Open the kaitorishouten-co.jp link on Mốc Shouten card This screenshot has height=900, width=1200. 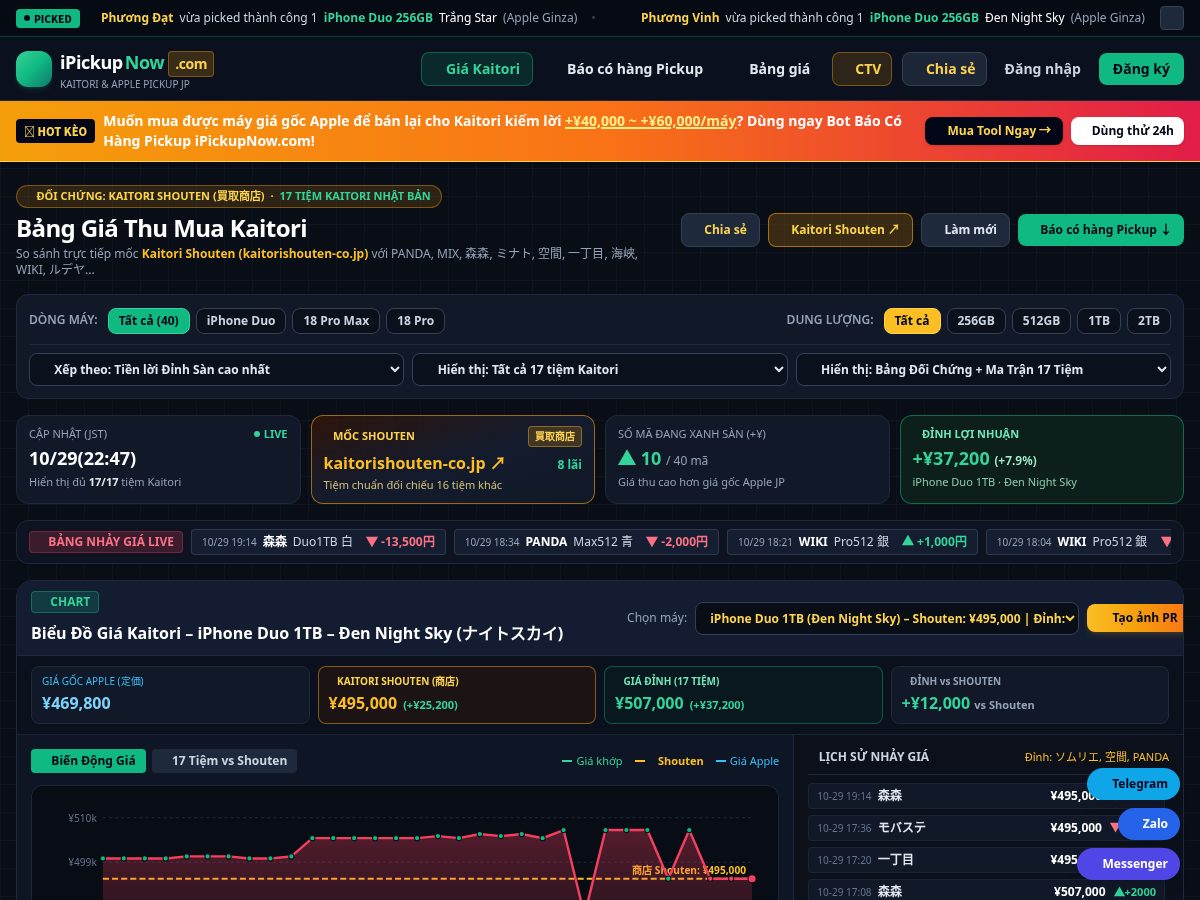[x=414, y=463]
